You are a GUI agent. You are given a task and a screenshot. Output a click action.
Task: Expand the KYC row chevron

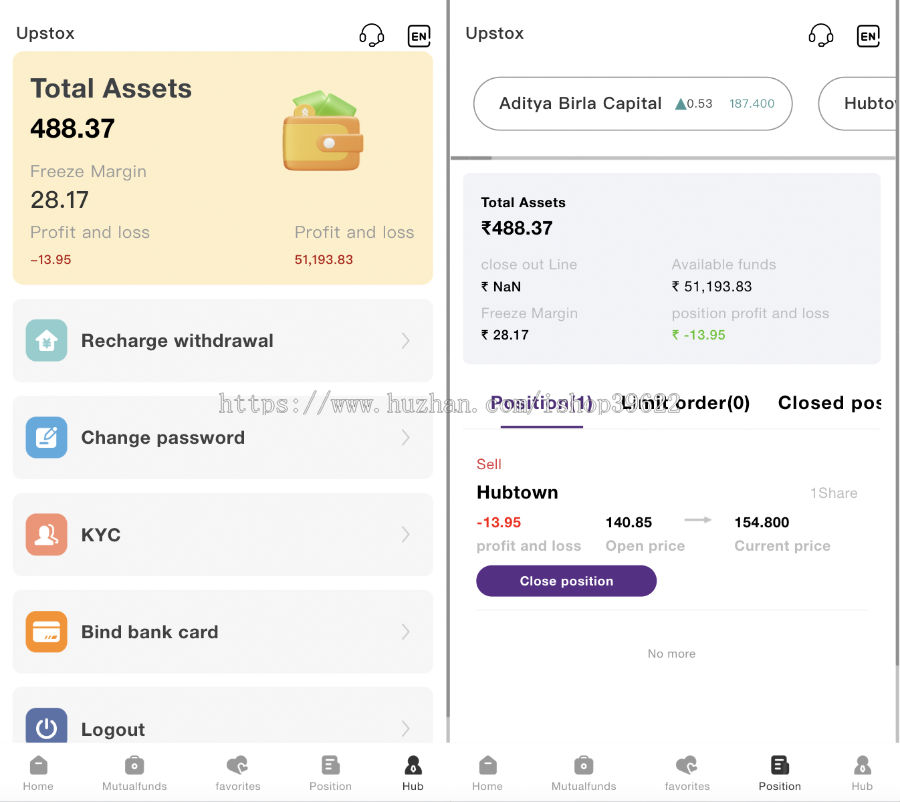(x=406, y=534)
